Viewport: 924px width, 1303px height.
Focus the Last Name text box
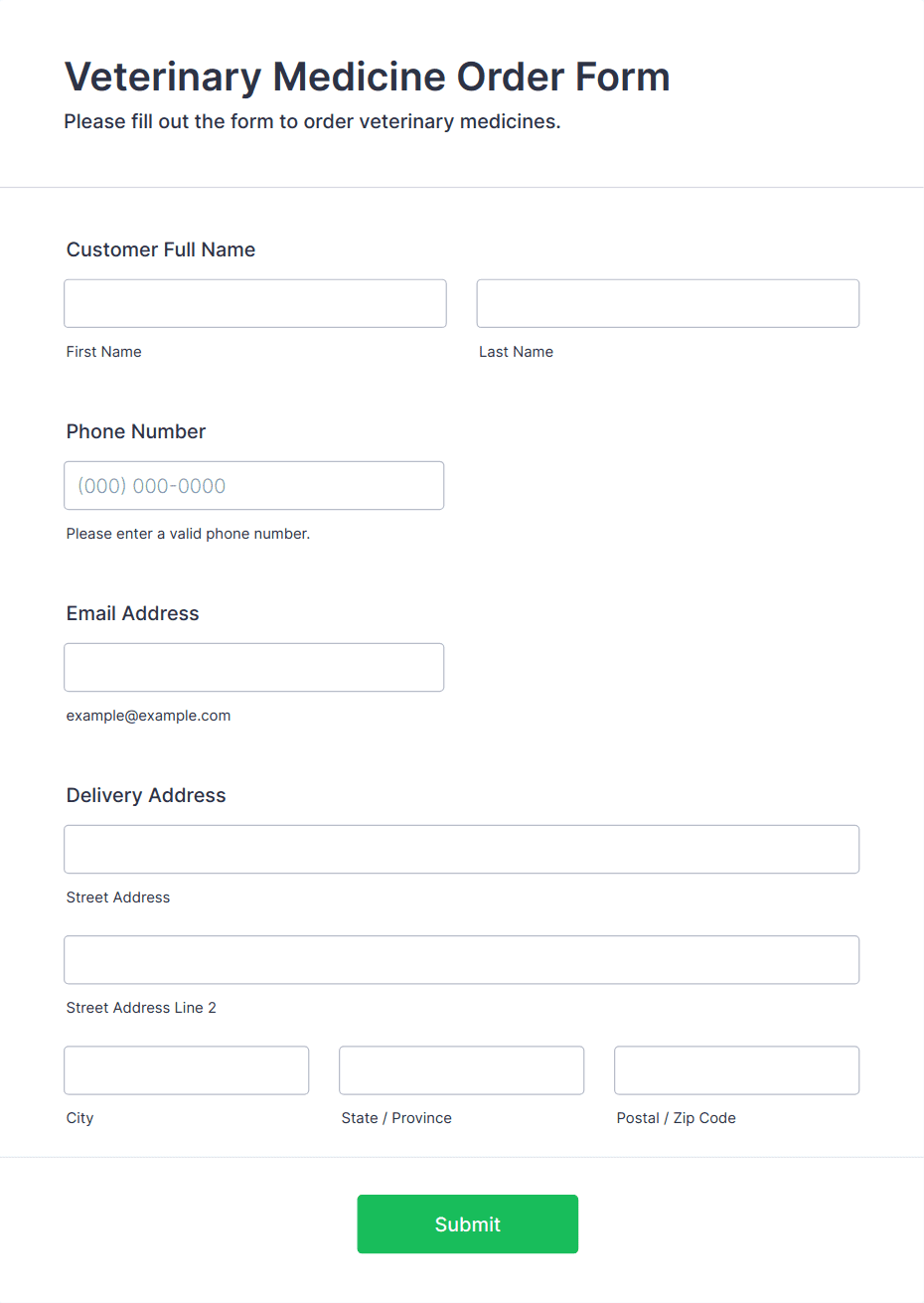click(x=668, y=303)
